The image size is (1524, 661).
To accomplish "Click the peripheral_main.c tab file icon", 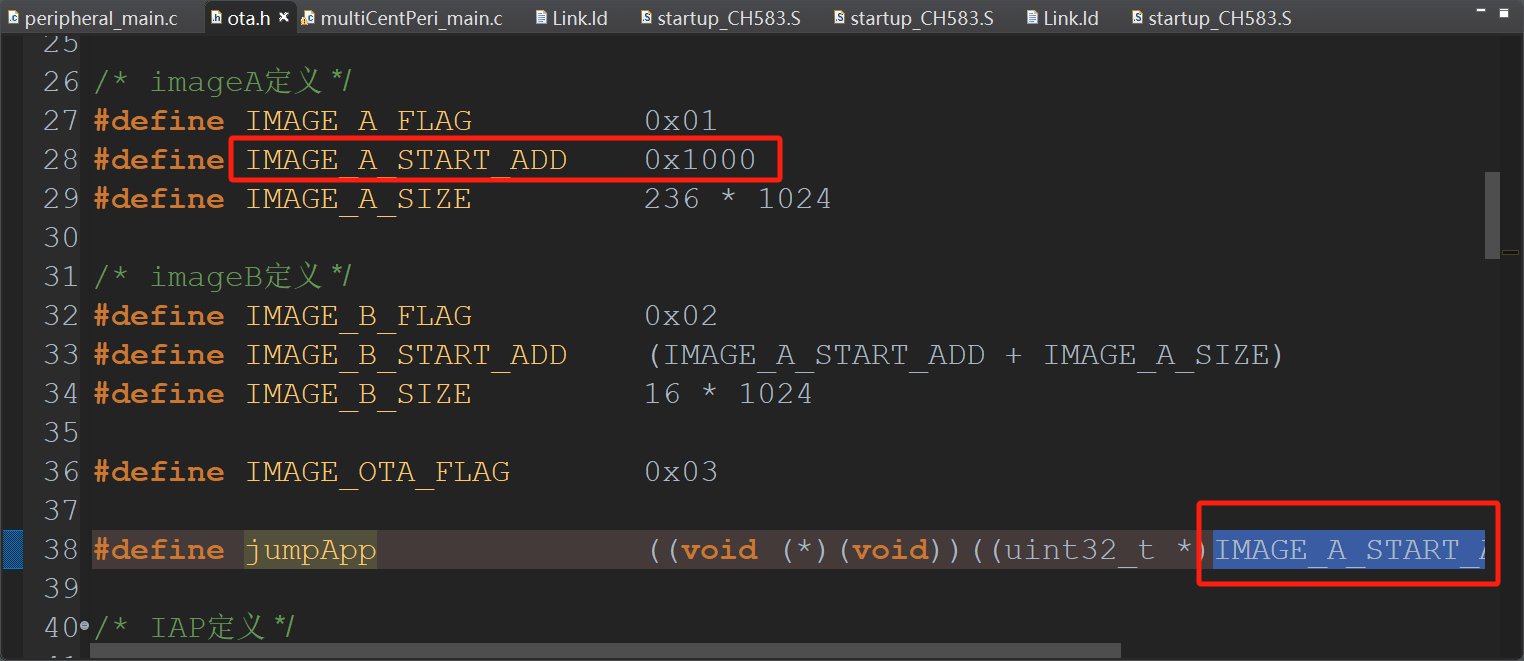I will (x=12, y=18).
